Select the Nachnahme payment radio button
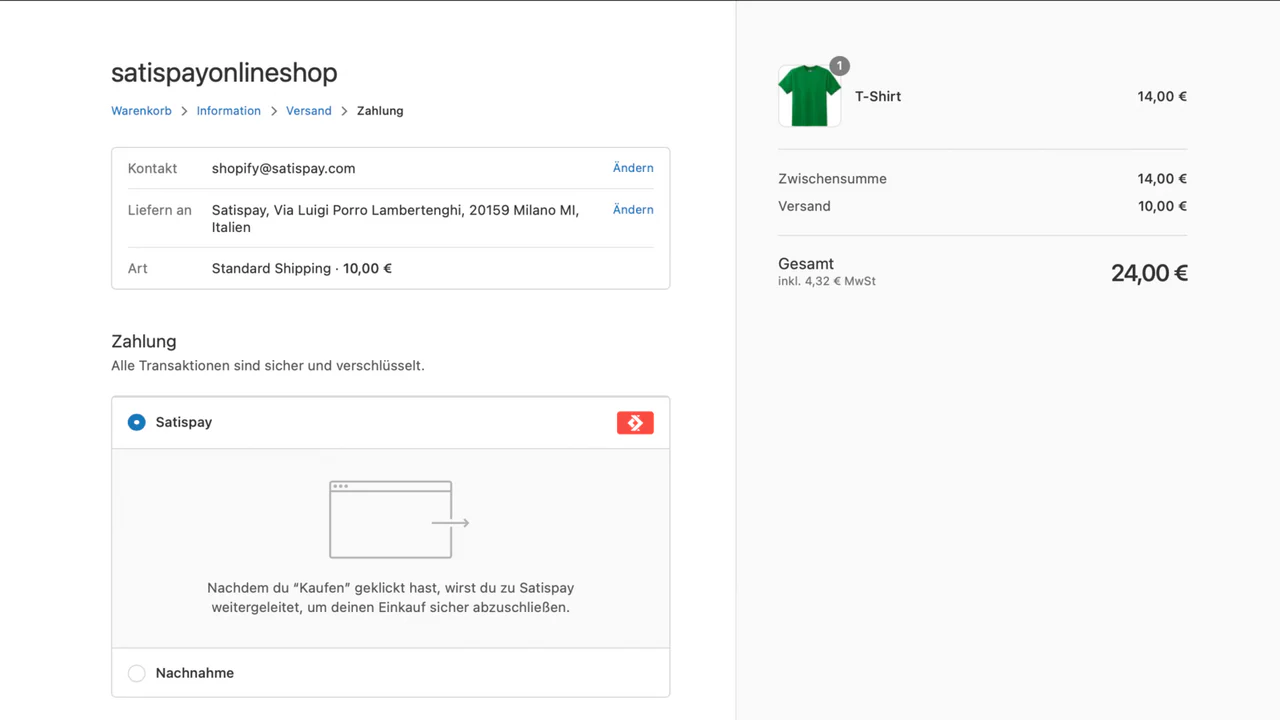Image resolution: width=1280 pixels, height=720 pixels. [137, 674]
